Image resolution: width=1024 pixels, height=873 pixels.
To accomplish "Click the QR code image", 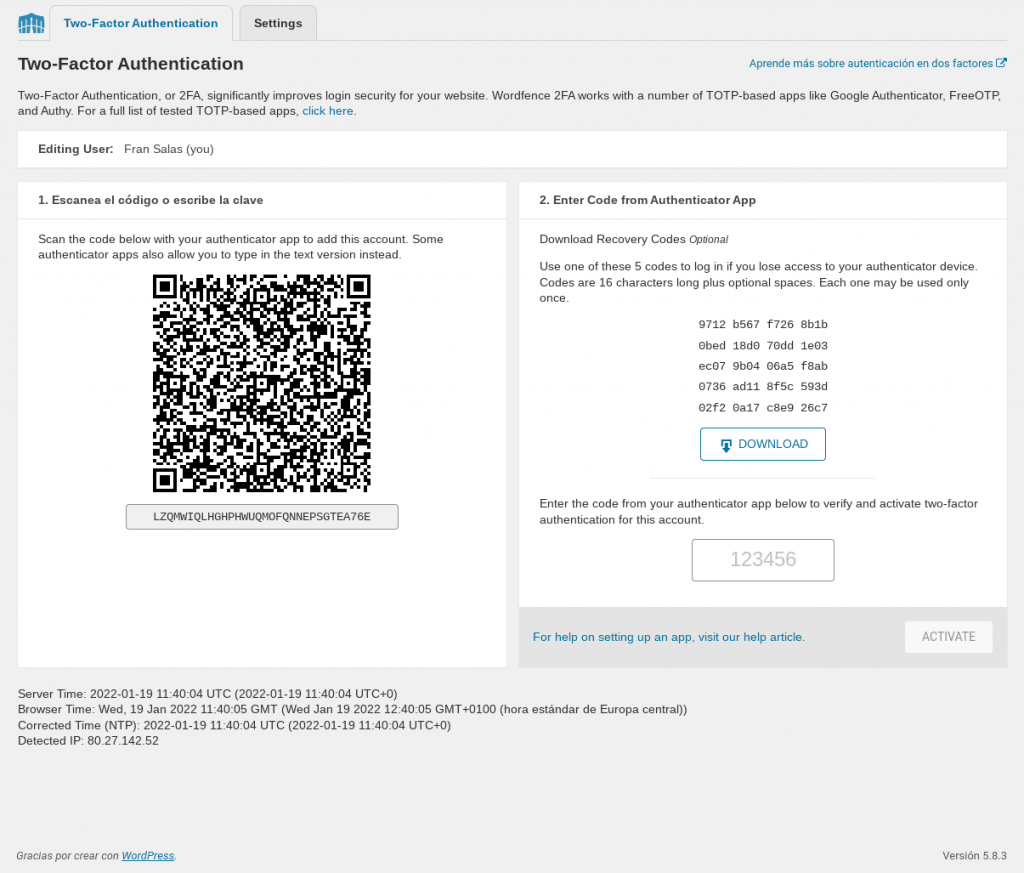I will (x=262, y=383).
